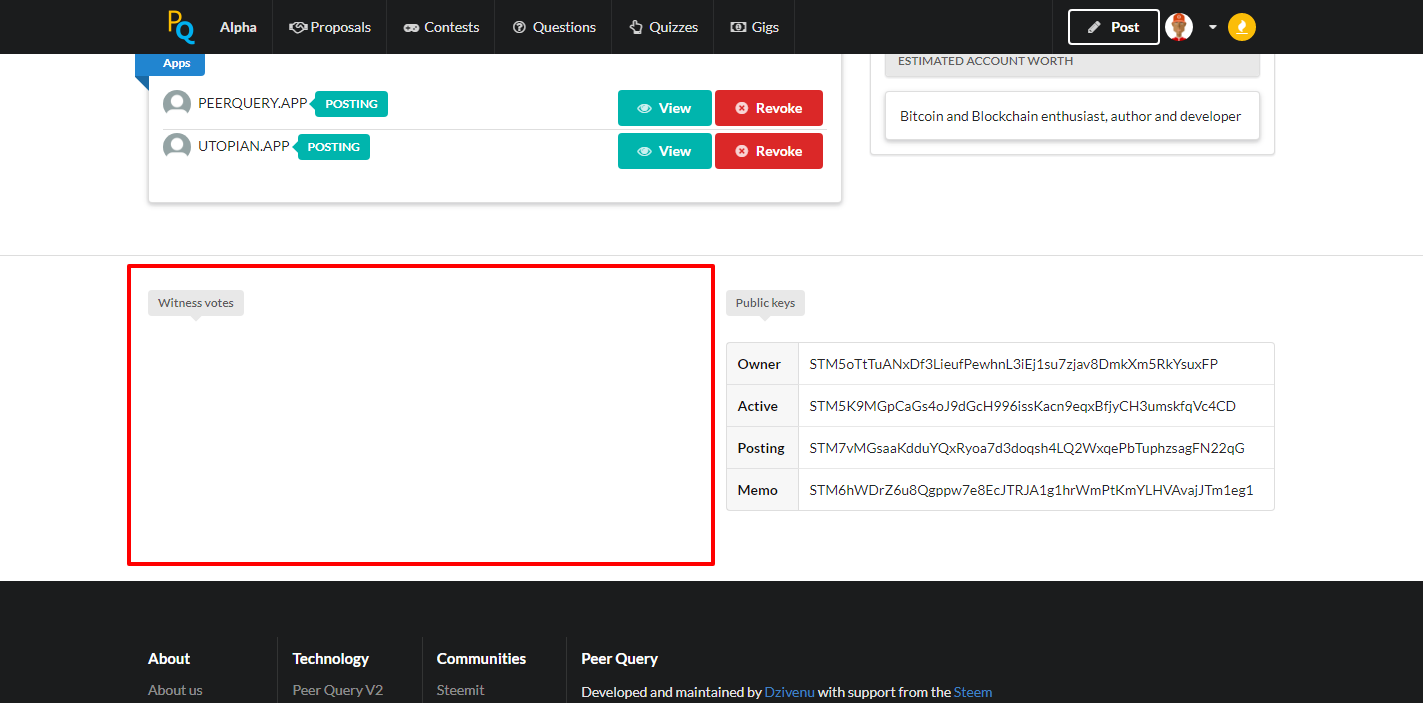Viewport: 1423px width, 703px height.
Task: Navigate to Questions
Action: coord(554,27)
